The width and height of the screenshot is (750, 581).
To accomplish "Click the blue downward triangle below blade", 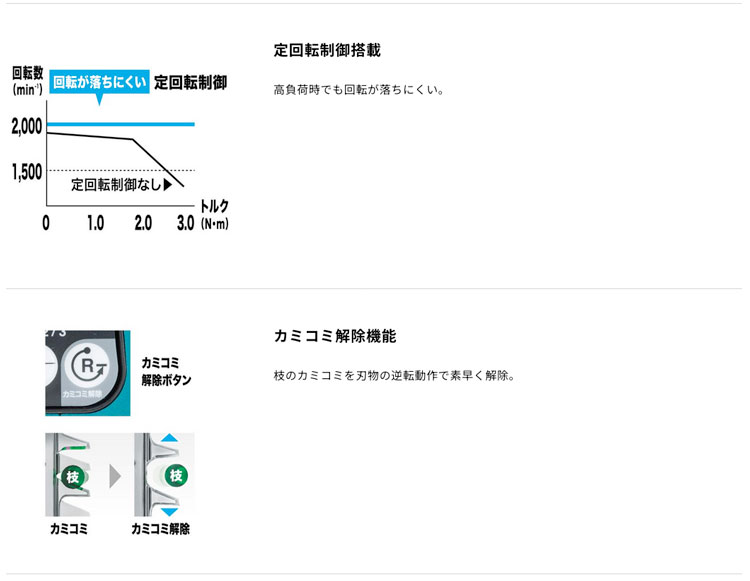I will pos(169,512).
